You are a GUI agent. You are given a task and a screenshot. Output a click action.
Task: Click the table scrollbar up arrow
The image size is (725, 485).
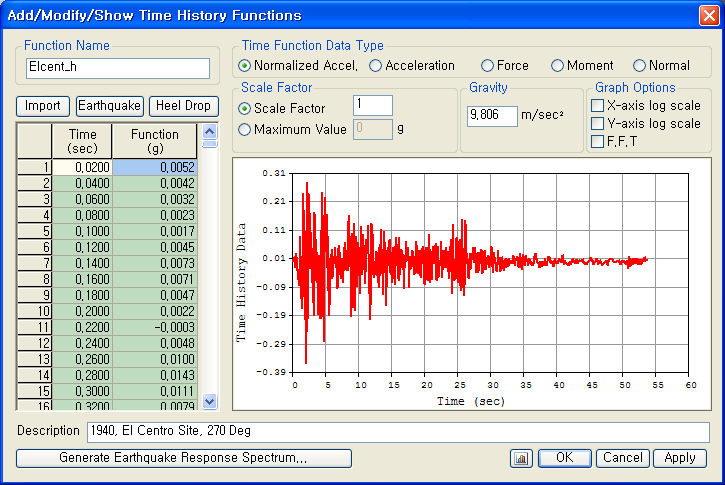coord(209,132)
